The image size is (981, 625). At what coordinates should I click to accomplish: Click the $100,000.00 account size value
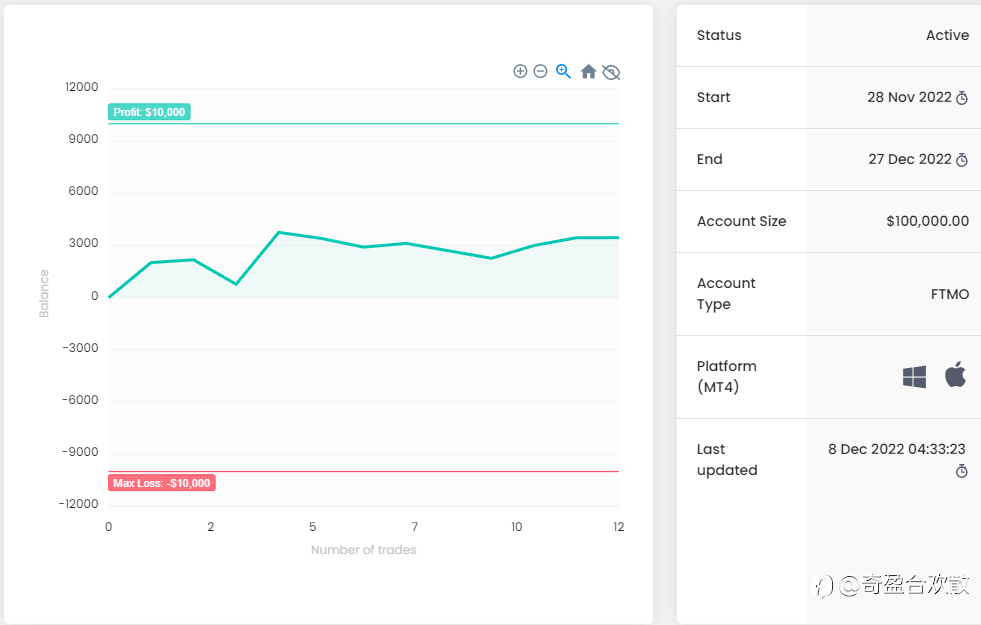[x=927, y=221]
